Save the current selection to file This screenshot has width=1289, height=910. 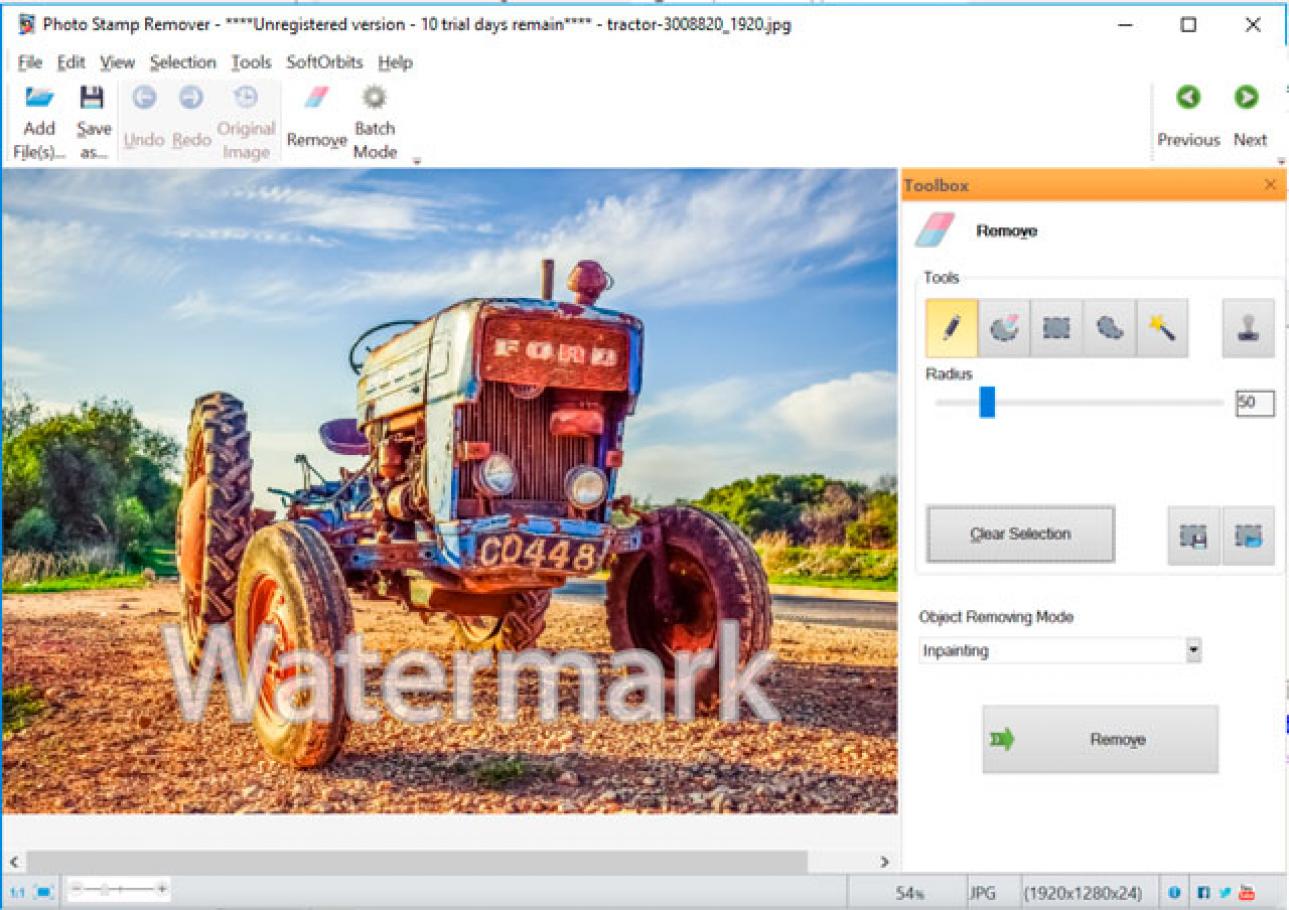click(x=1192, y=534)
